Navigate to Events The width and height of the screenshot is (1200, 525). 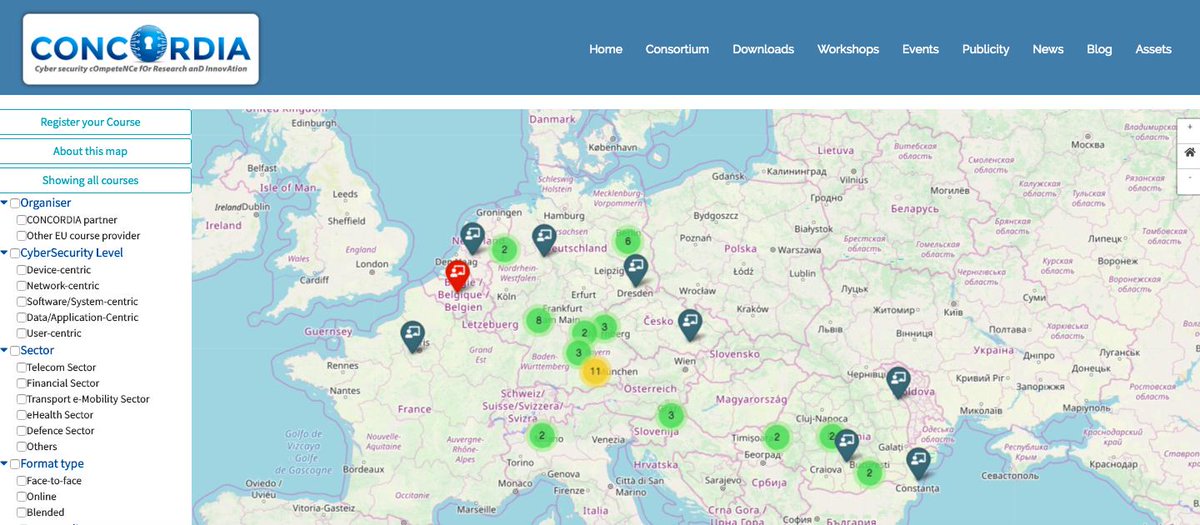(921, 49)
